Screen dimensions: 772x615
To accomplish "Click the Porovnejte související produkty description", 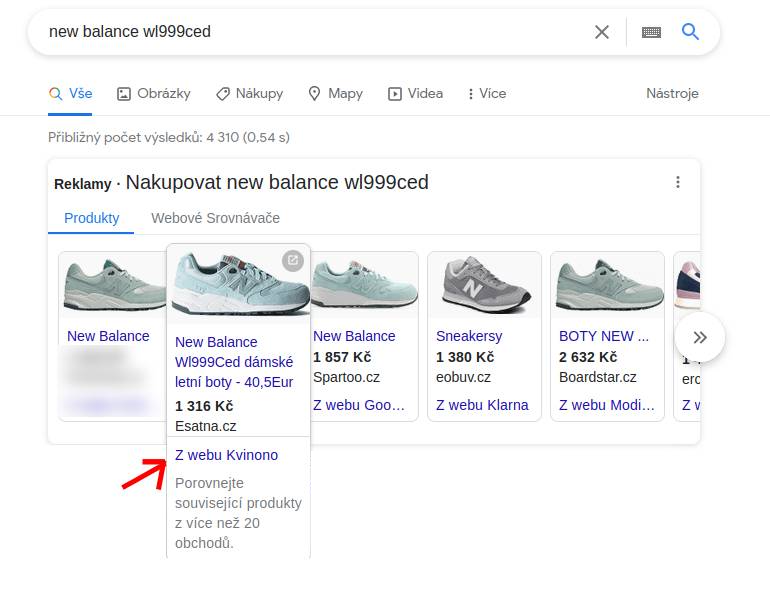I will pyautogui.click(x=238, y=513).
